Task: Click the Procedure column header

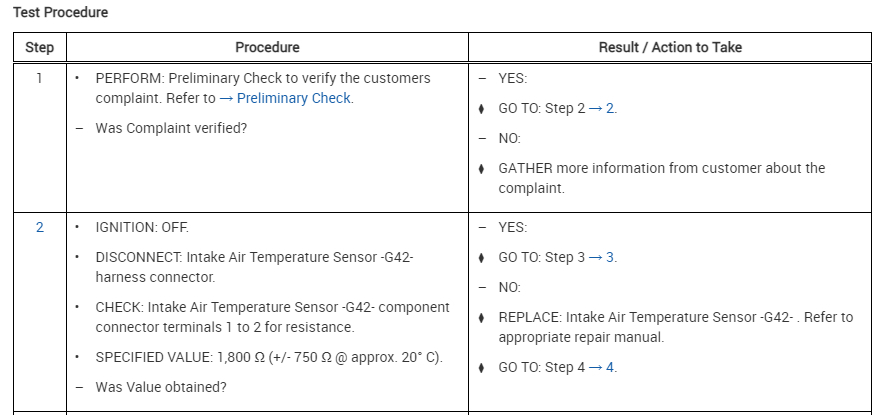Action: pos(267,47)
